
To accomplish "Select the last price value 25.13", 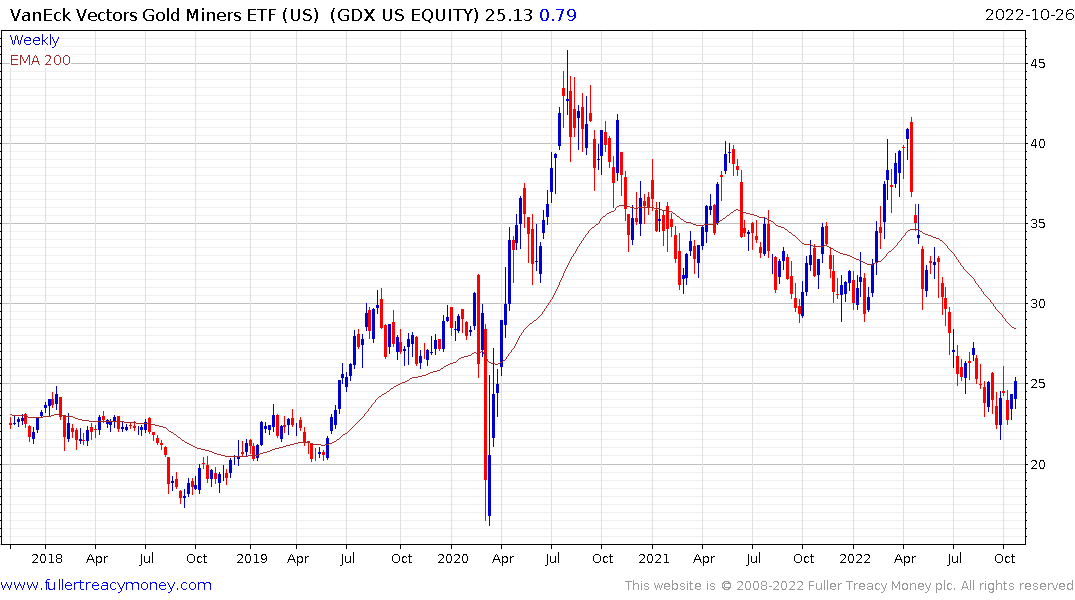I will [509, 15].
